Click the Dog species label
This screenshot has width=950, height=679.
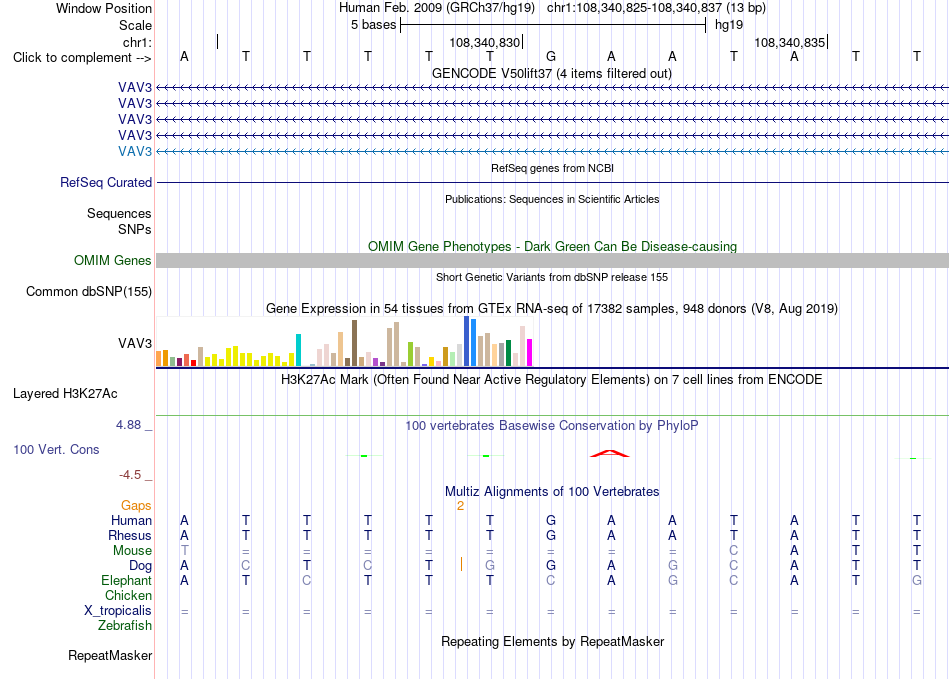point(140,566)
